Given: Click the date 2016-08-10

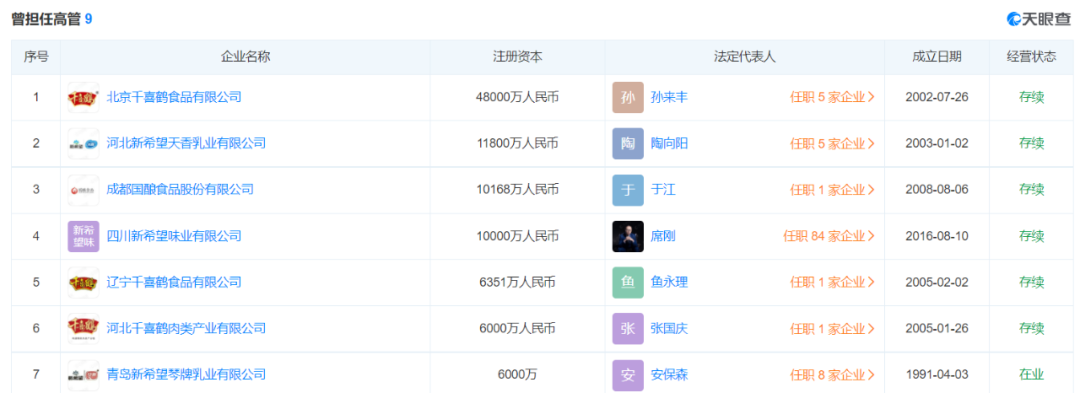Looking at the screenshot, I should [x=937, y=236].
